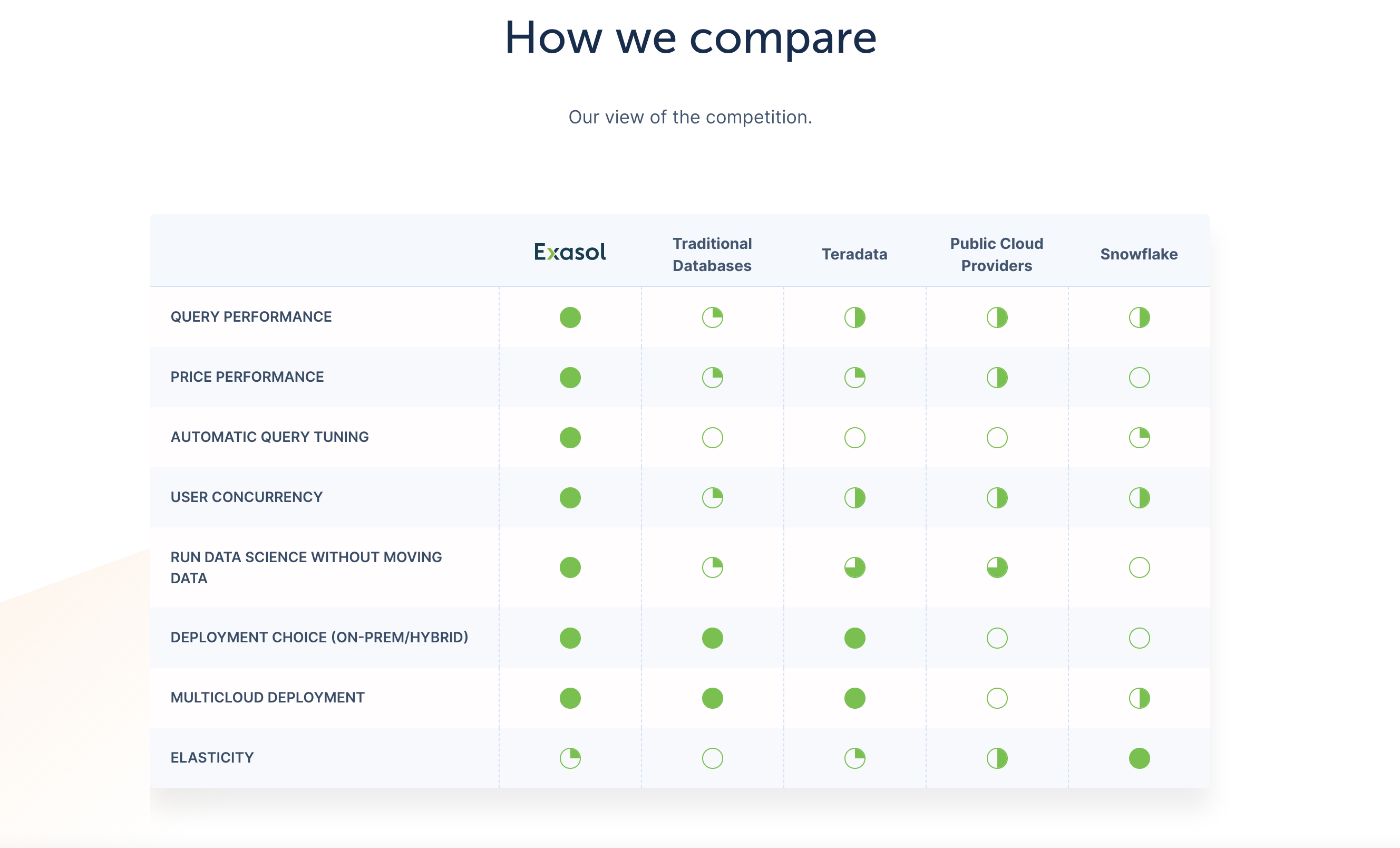
Task: Click Snowflake's empty circle for Price Performance
Action: [1139, 378]
